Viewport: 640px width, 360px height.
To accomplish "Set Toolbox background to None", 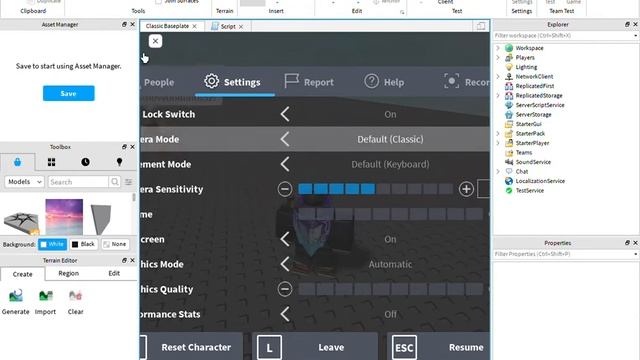I will coord(115,244).
